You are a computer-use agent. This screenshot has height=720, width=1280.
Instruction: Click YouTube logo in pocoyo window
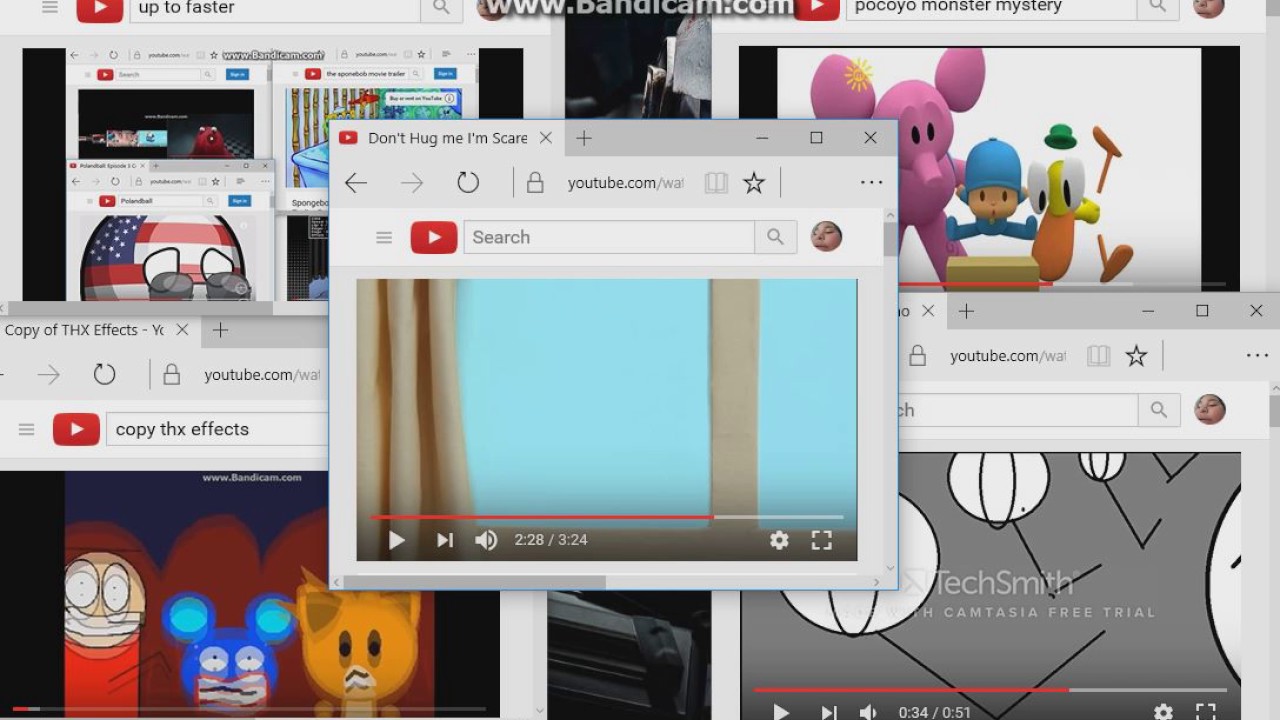pyautogui.click(x=817, y=7)
